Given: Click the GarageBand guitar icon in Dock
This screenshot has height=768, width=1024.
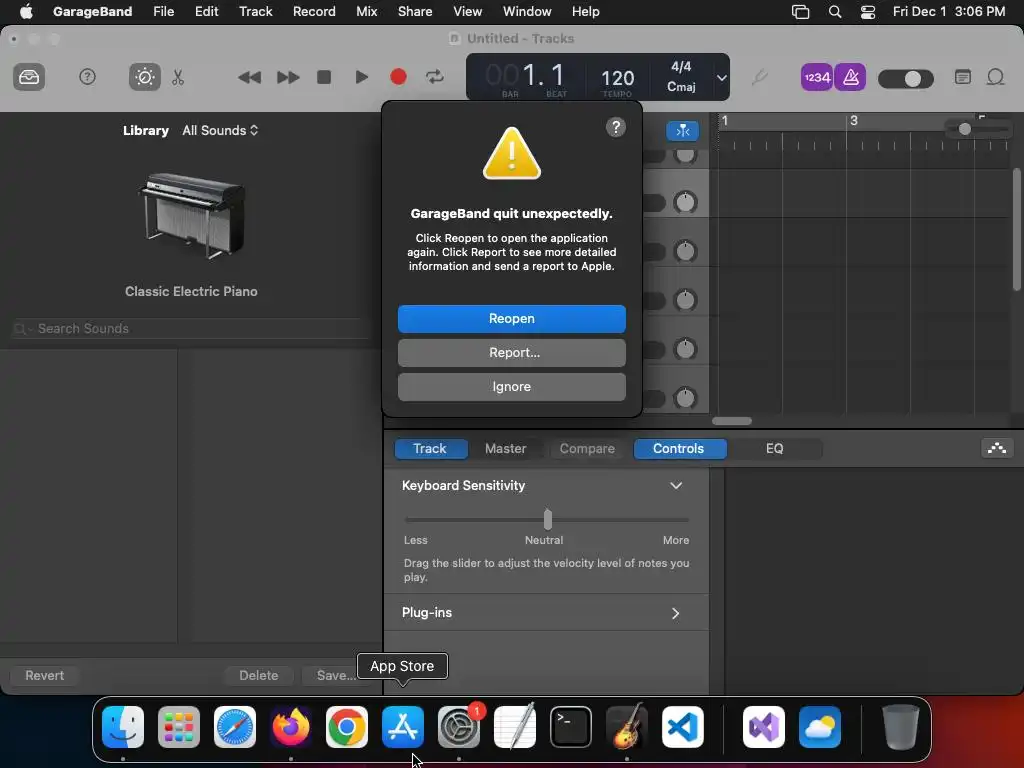Looking at the screenshot, I should tap(627, 727).
